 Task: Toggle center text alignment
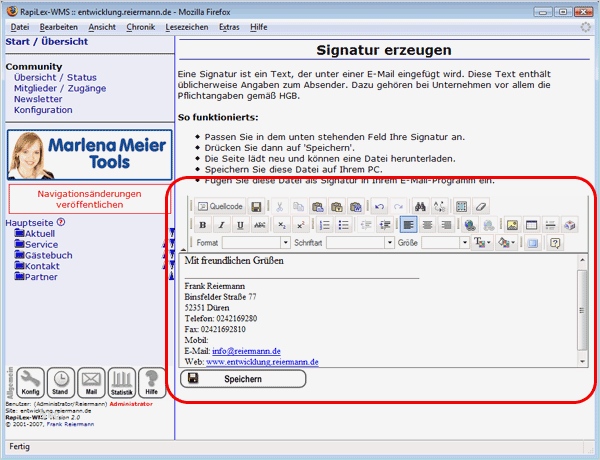tap(427, 225)
